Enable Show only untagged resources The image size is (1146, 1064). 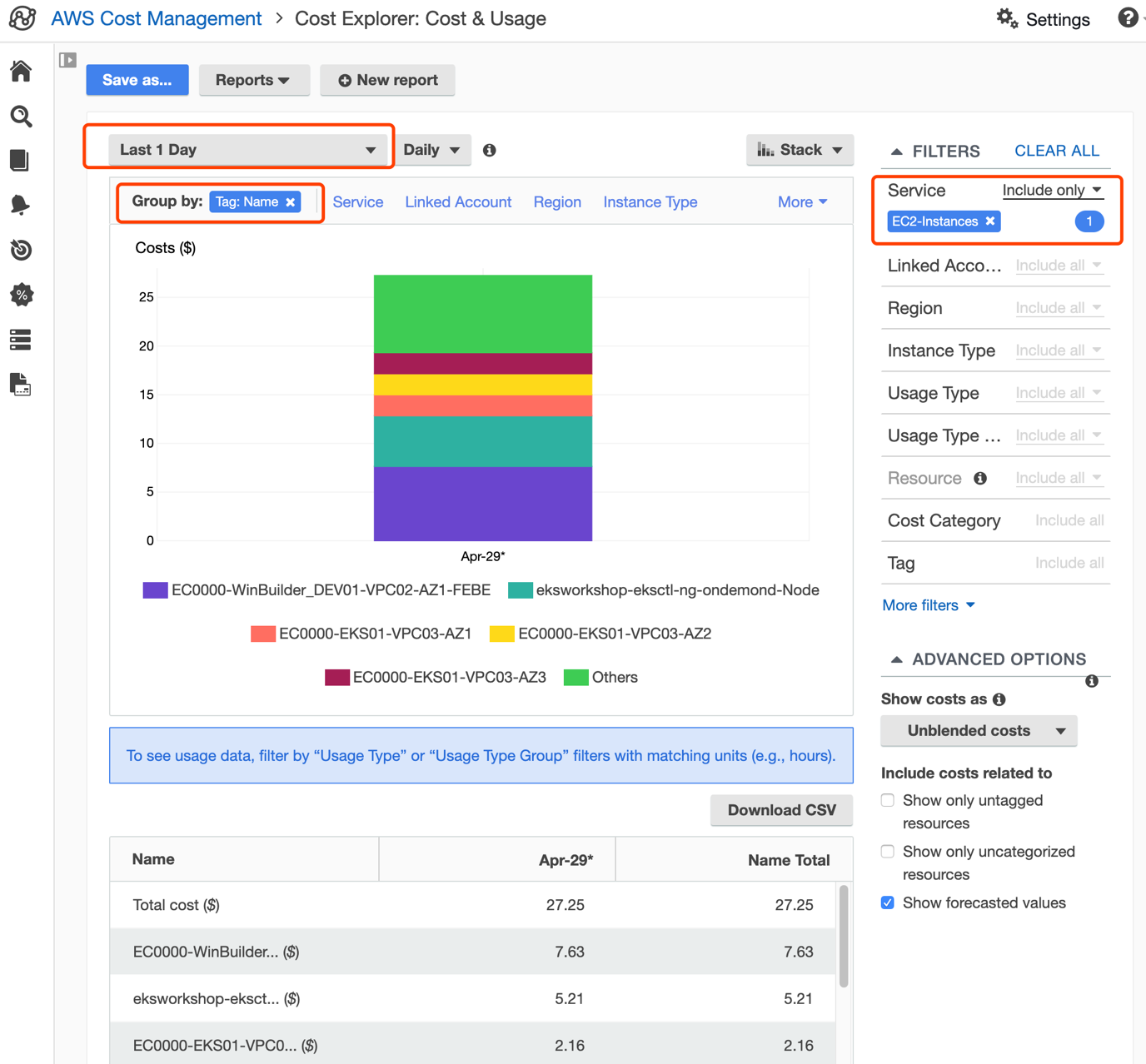[x=888, y=800]
